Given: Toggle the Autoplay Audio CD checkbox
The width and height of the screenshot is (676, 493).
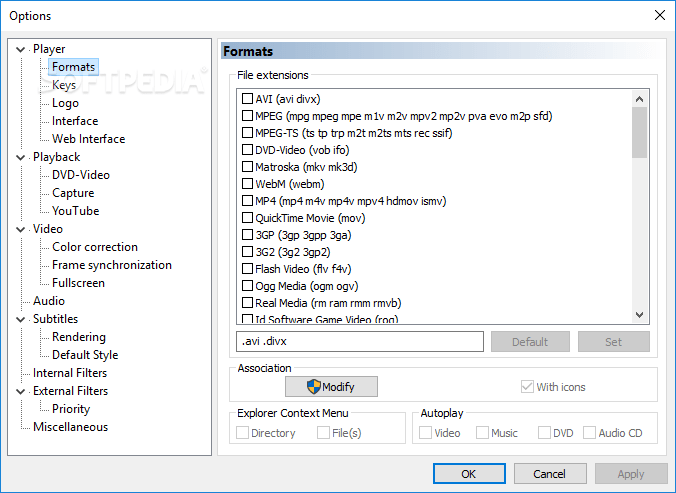Looking at the screenshot, I should 589,433.
